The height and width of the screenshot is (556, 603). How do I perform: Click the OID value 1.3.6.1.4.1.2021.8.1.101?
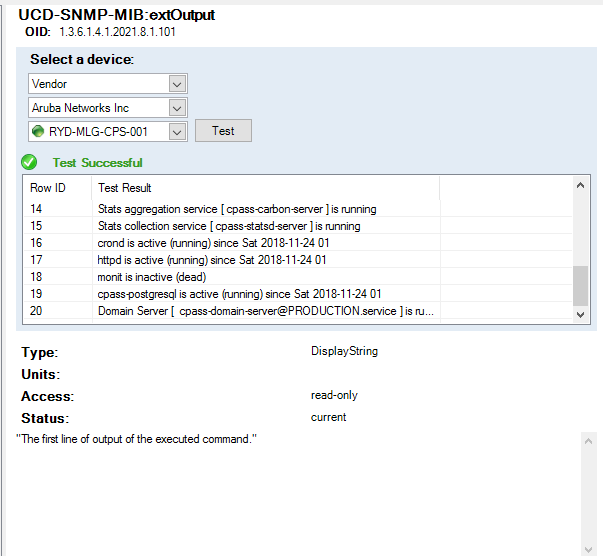117,32
